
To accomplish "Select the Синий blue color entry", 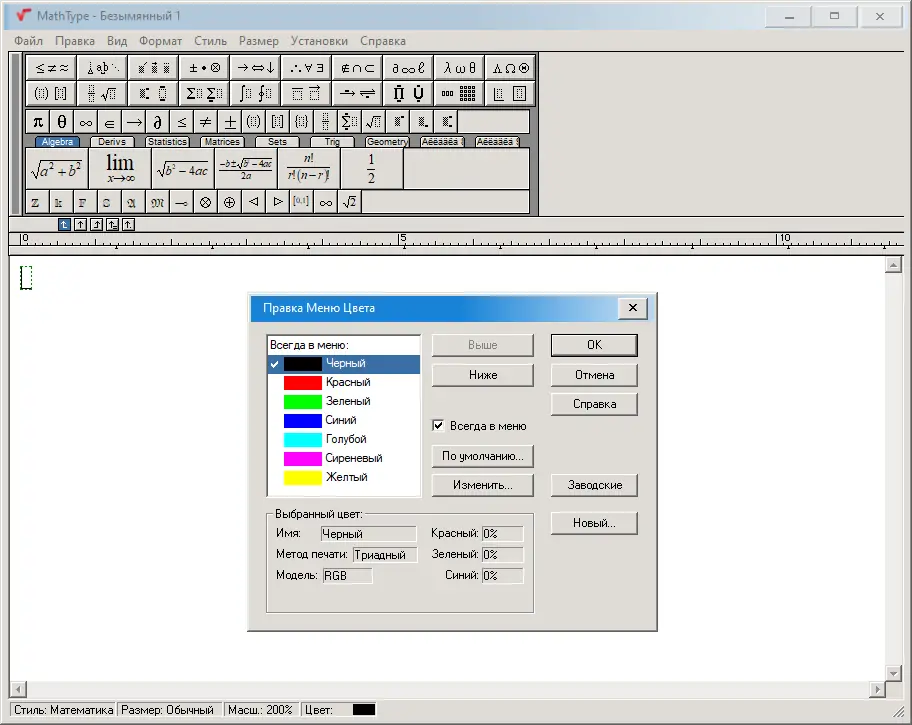I will tap(344, 420).
